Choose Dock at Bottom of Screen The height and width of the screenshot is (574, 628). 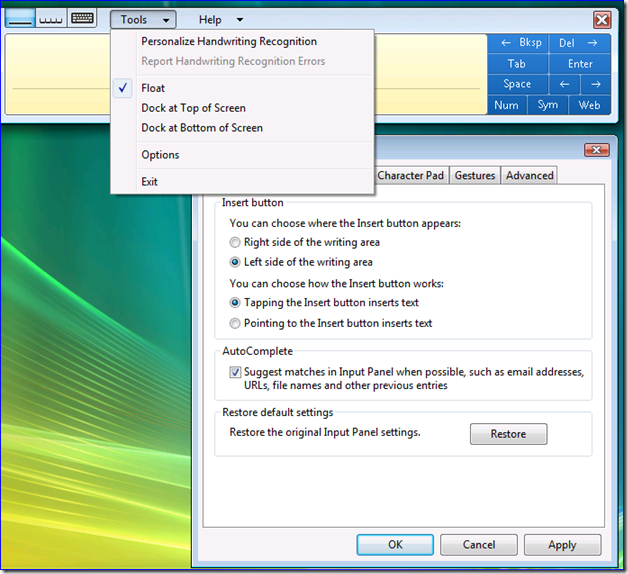[x=243, y=128]
